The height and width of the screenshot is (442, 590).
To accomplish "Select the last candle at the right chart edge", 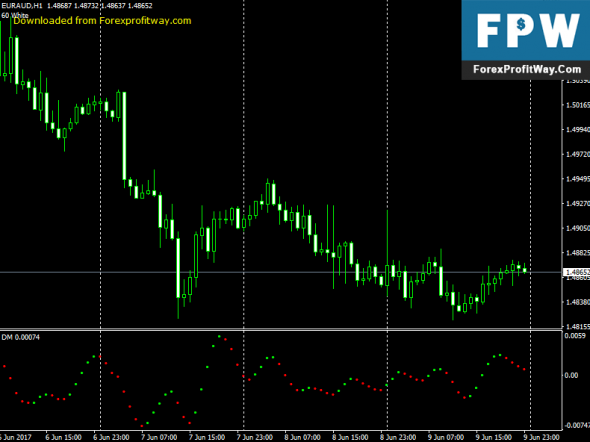I will (525, 270).
